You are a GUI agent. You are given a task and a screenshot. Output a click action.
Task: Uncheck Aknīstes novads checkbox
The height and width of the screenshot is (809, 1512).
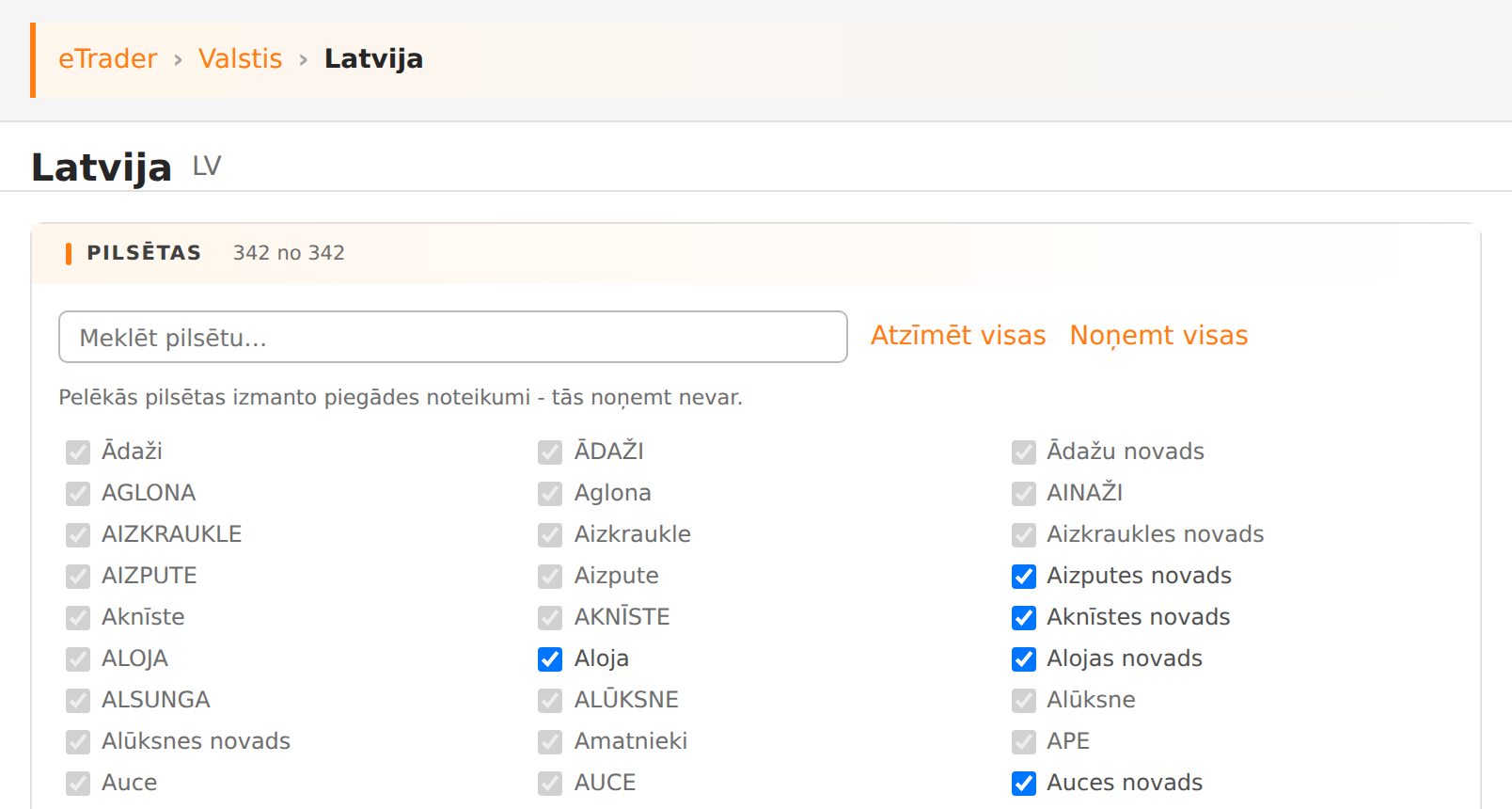1024,618
